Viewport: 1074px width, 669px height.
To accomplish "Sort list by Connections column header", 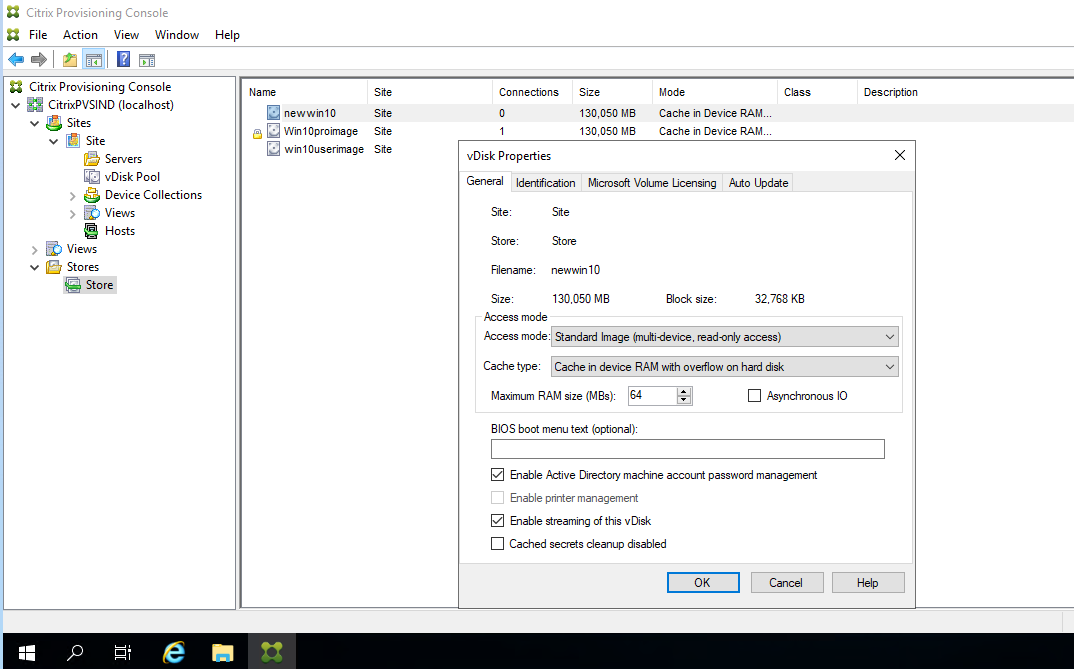I will [532, 92].
